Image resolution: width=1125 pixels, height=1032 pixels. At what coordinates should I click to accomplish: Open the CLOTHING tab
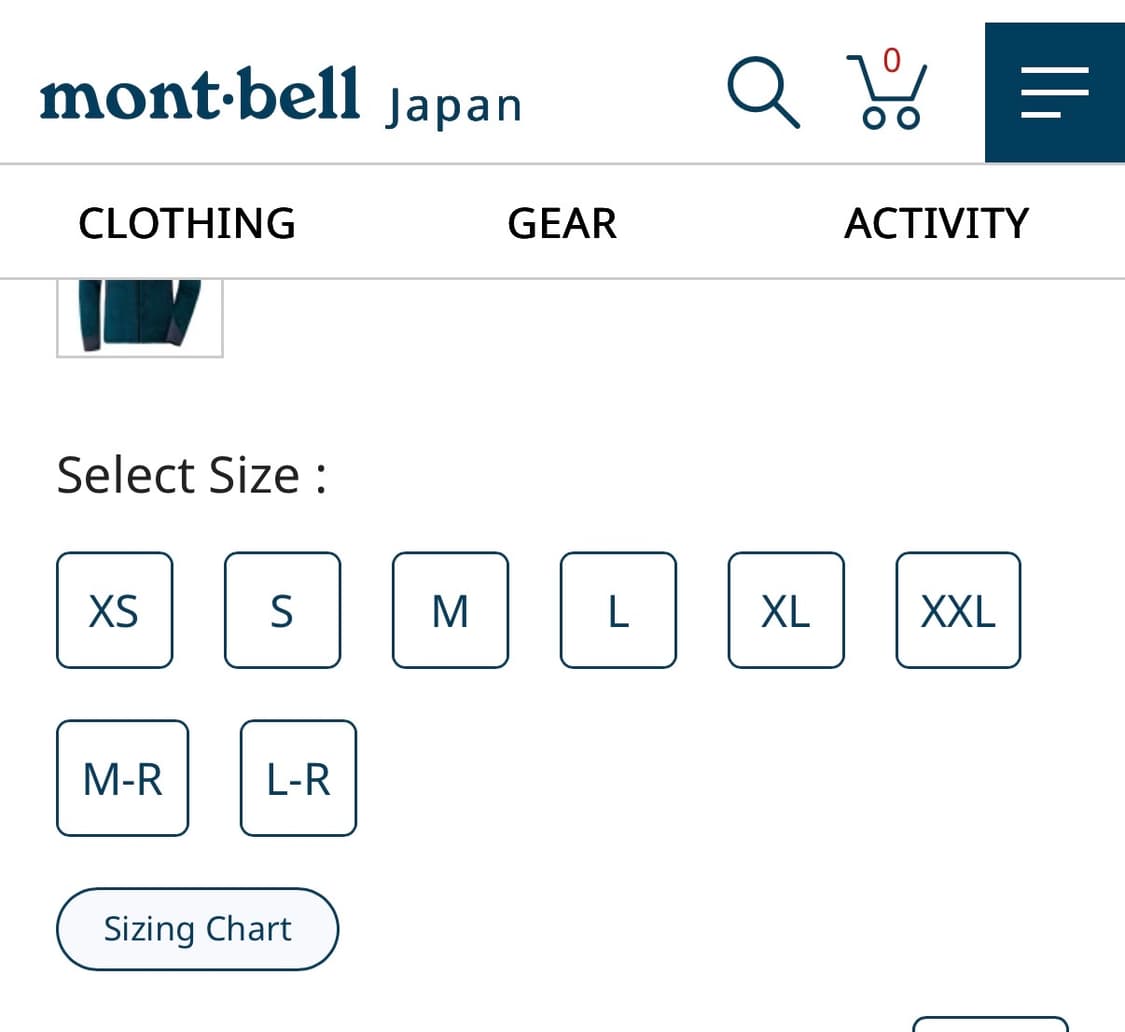187,223
